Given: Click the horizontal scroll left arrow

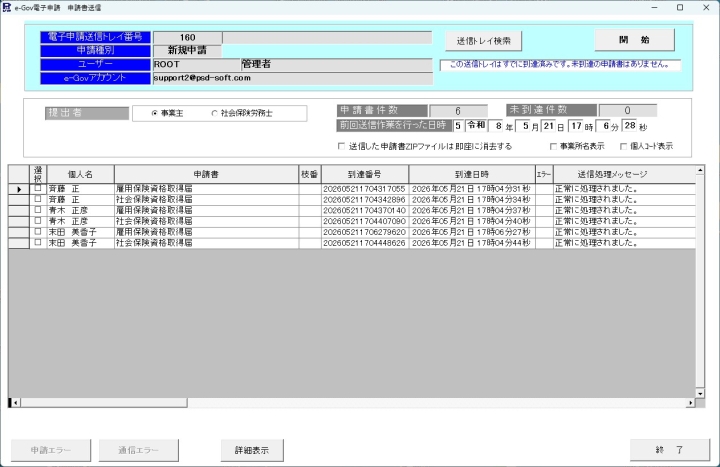Looking at the screenshot, I should click(x=15, y=403).
